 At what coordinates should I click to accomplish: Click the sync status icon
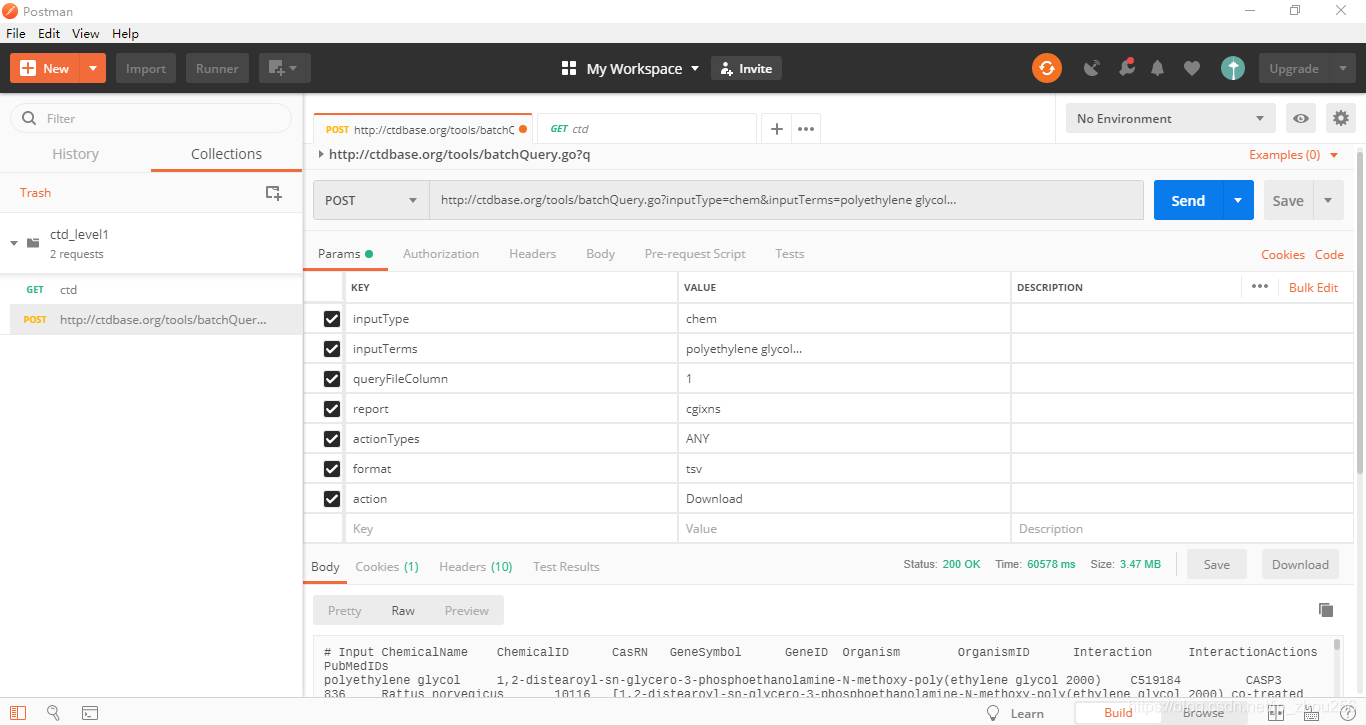tap(1047, 68)
